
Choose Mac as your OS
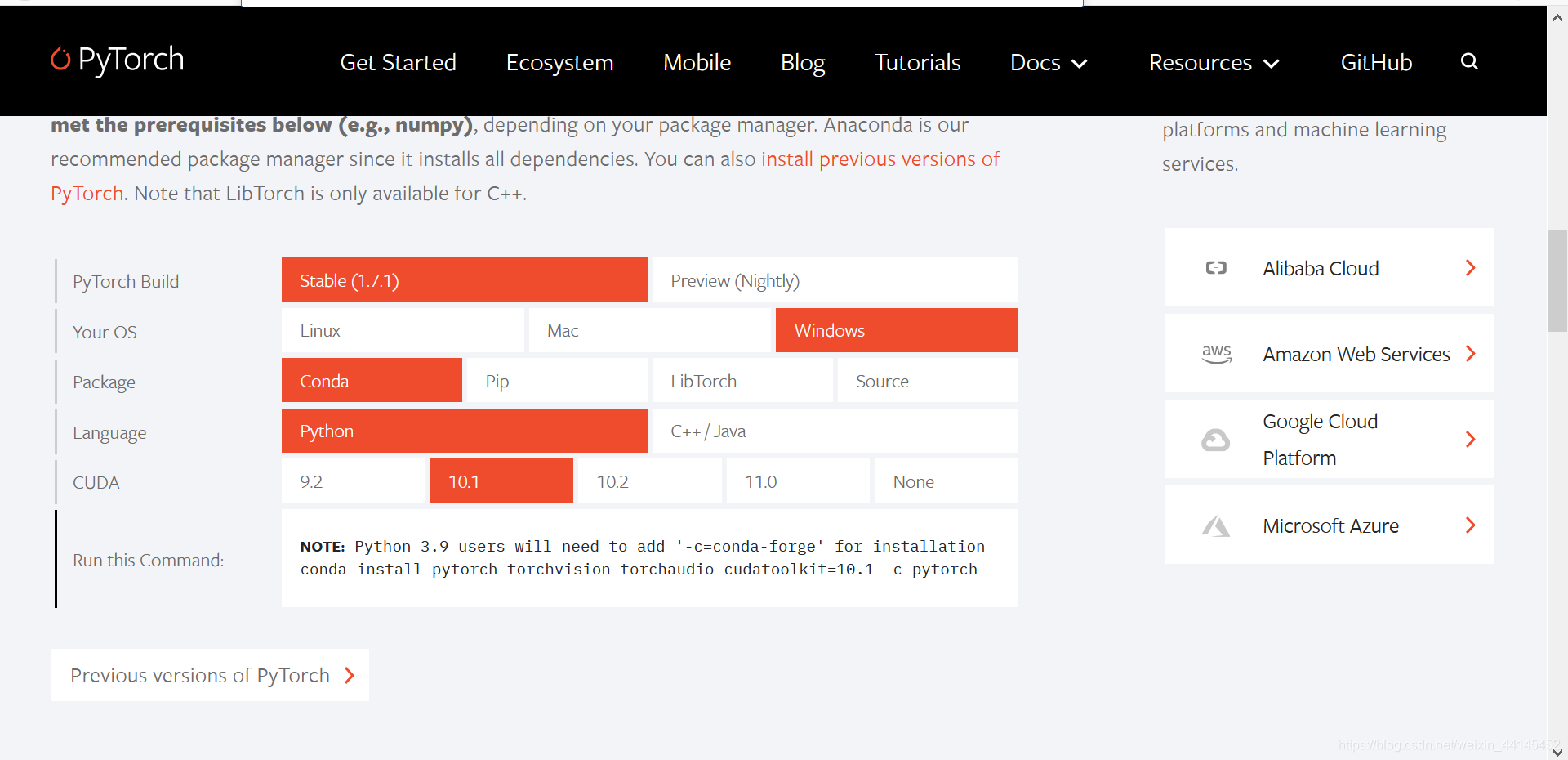650,330
